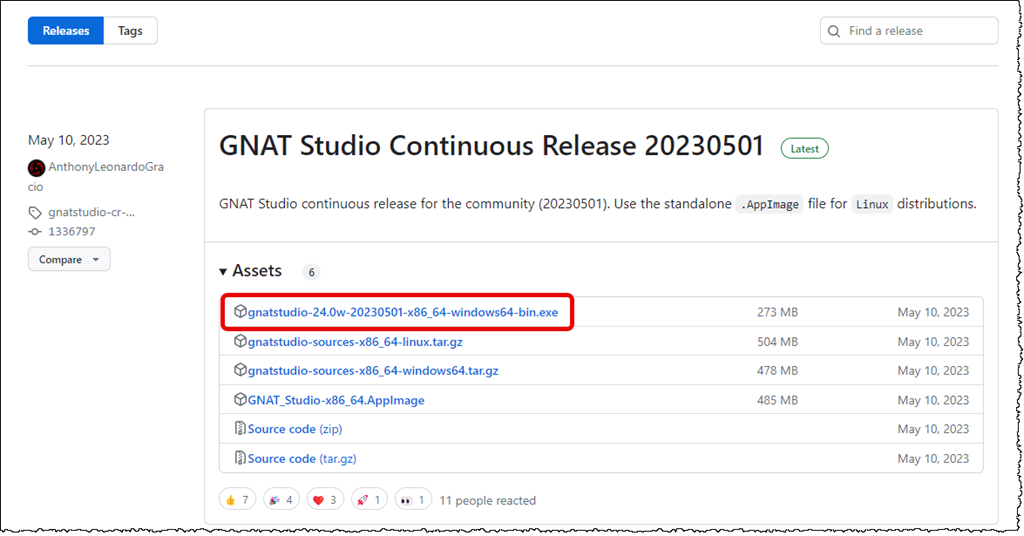Image resolution: width=1024 pixels, height=536 pixels.
Task: Click the thumbs up reaction button
Action: [237, 499]
